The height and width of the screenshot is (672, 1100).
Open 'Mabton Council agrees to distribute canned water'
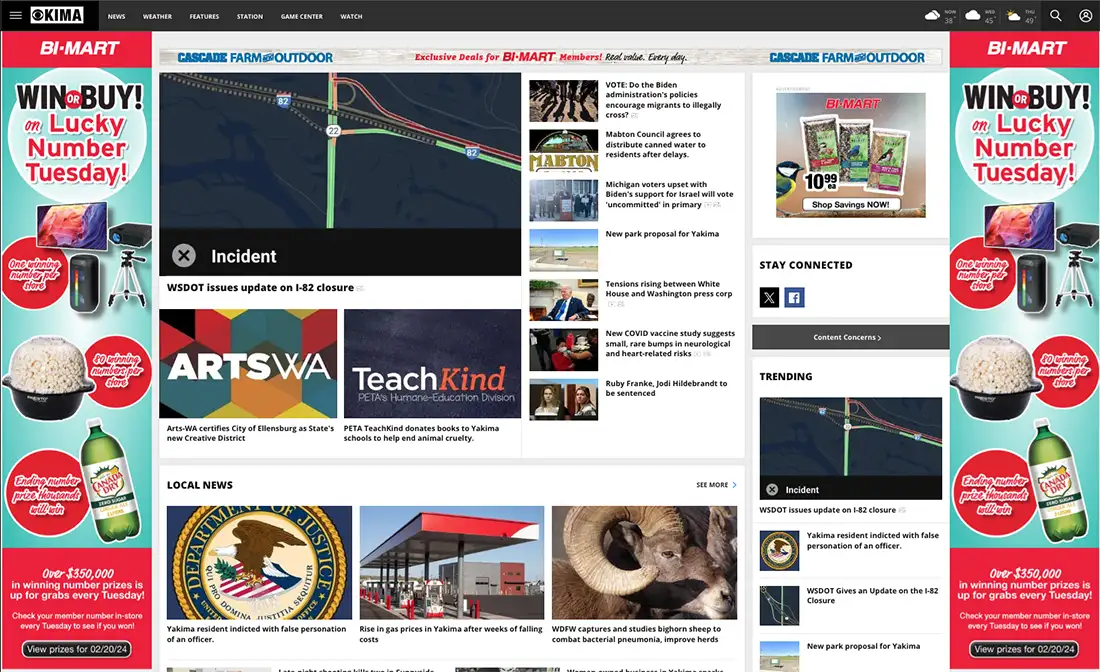tap(655, 145)
